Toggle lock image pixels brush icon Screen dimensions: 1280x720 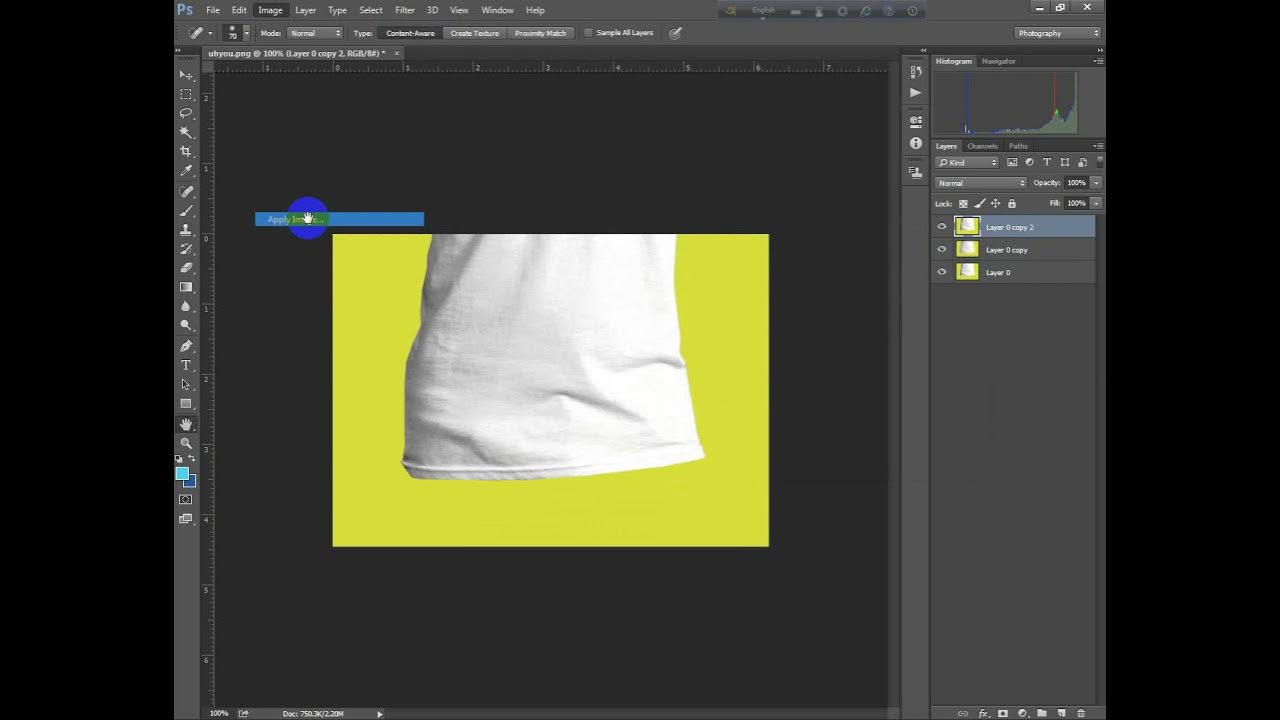[x=979, y=203]
